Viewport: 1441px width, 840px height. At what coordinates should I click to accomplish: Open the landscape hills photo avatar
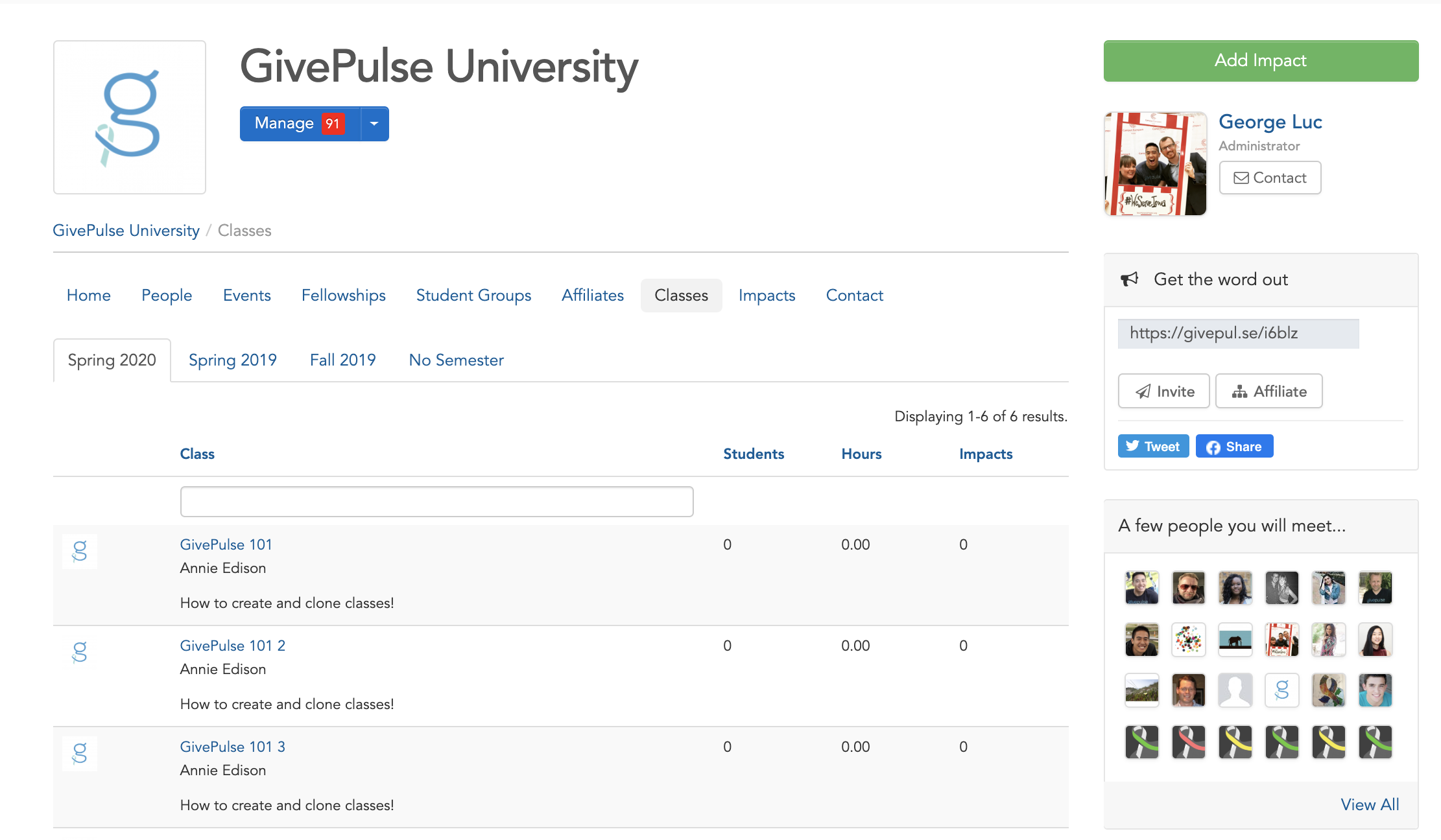1142,690
